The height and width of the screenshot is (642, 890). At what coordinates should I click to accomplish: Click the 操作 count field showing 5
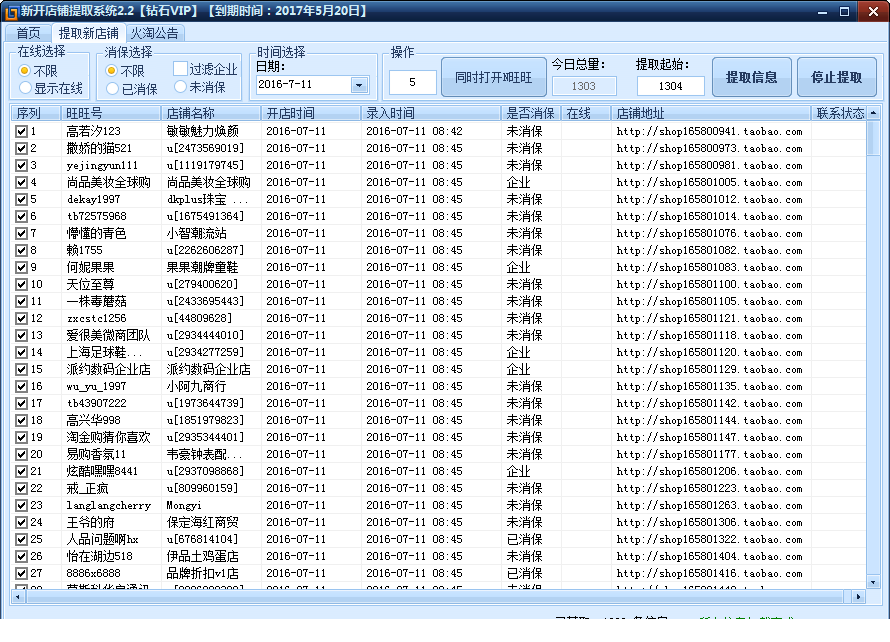tap(413, 82)
